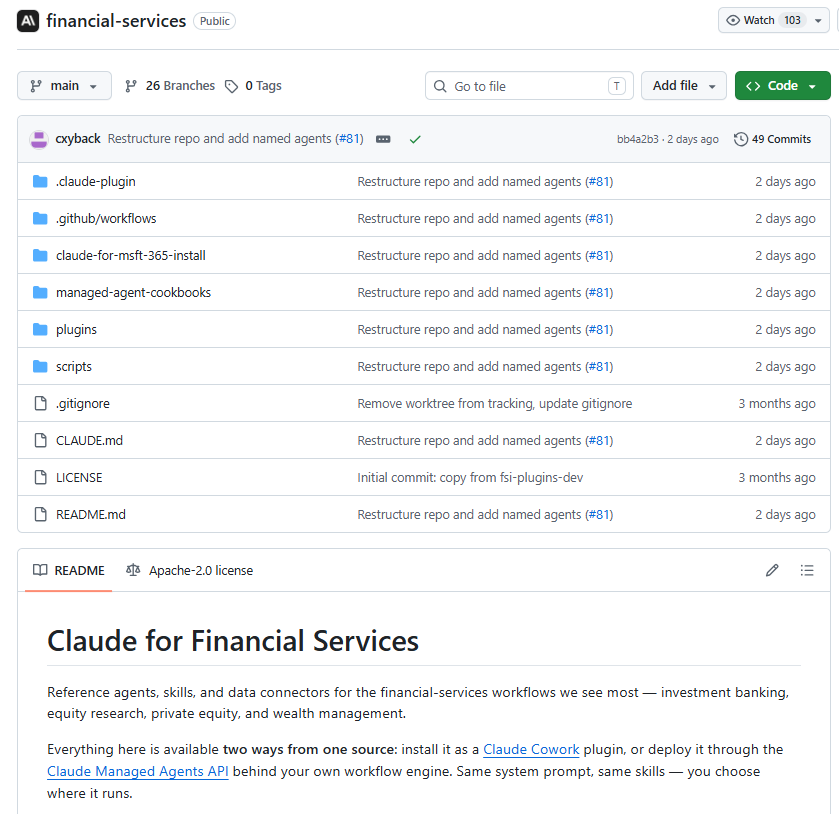Click '3 months ago' in LICENSE row

point(776,477)
